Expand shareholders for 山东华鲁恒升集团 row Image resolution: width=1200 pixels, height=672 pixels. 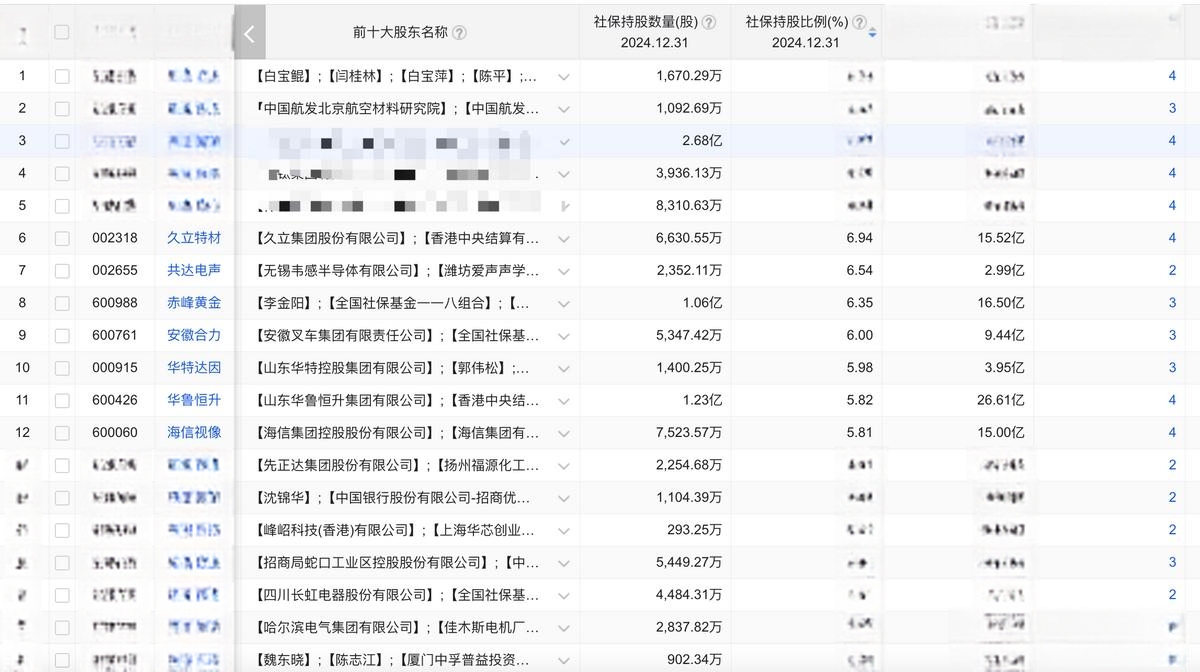tap(564, 400)
